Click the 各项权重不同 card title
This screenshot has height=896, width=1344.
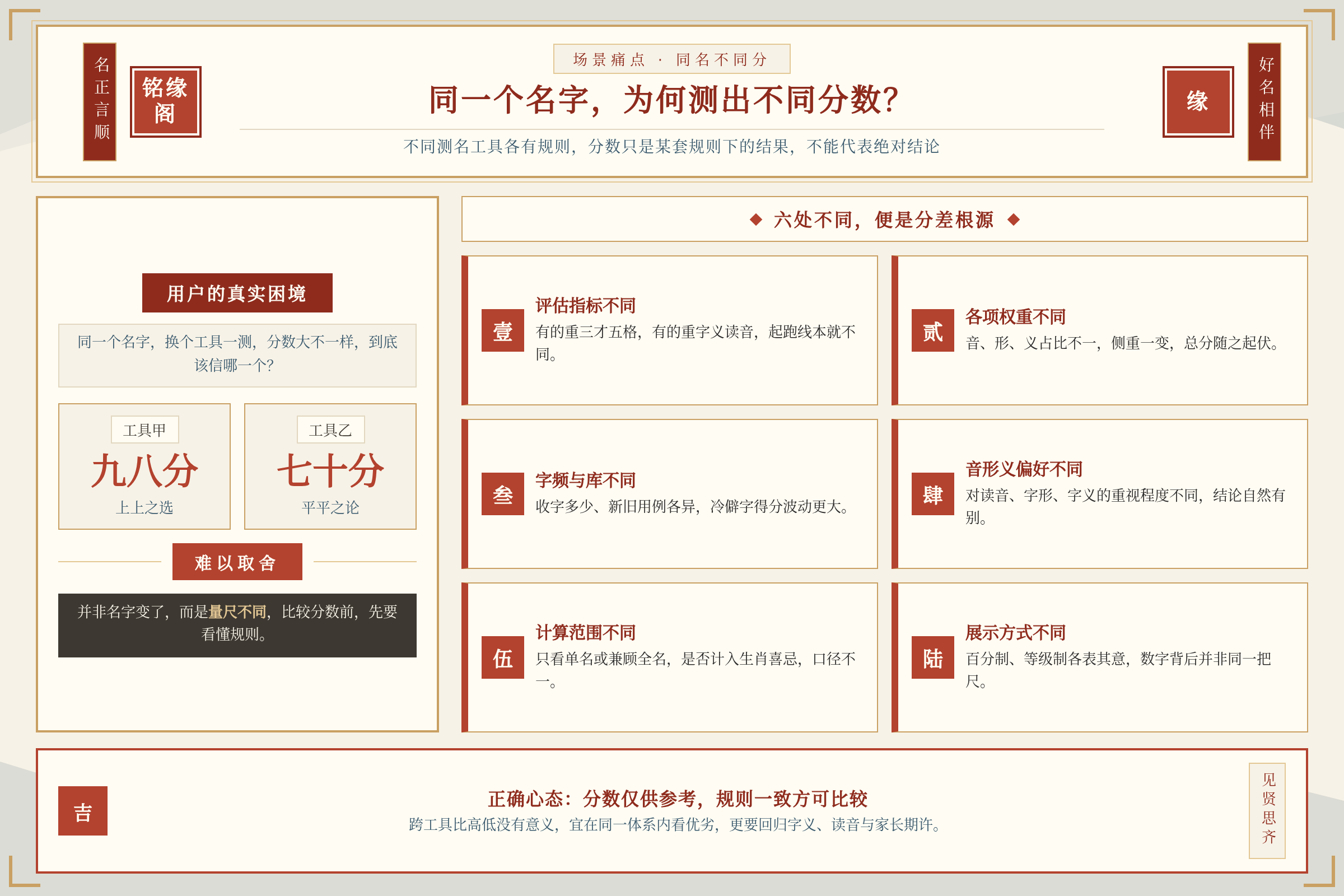point(1015,316)
